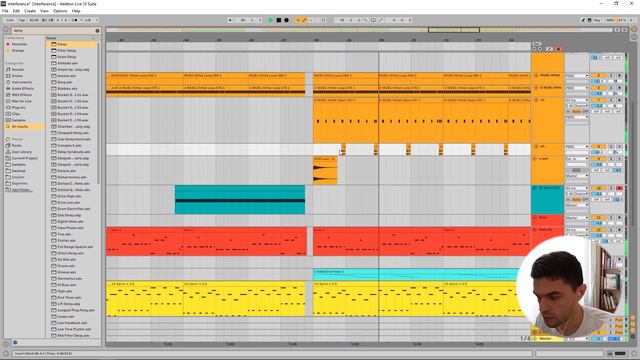Unfold the red Bass track
Viewport: 640px width, 360px height.
pyautogui.click(x=535, y=218)
